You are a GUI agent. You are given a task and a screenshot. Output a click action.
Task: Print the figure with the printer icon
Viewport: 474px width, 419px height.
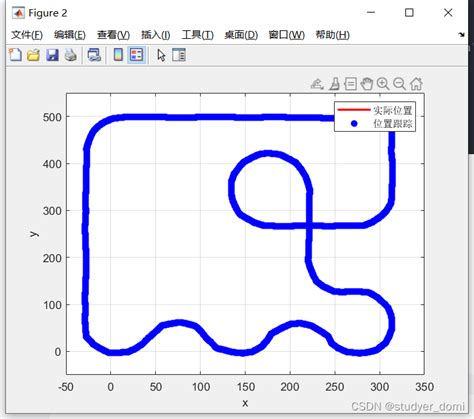click(70, 55)
